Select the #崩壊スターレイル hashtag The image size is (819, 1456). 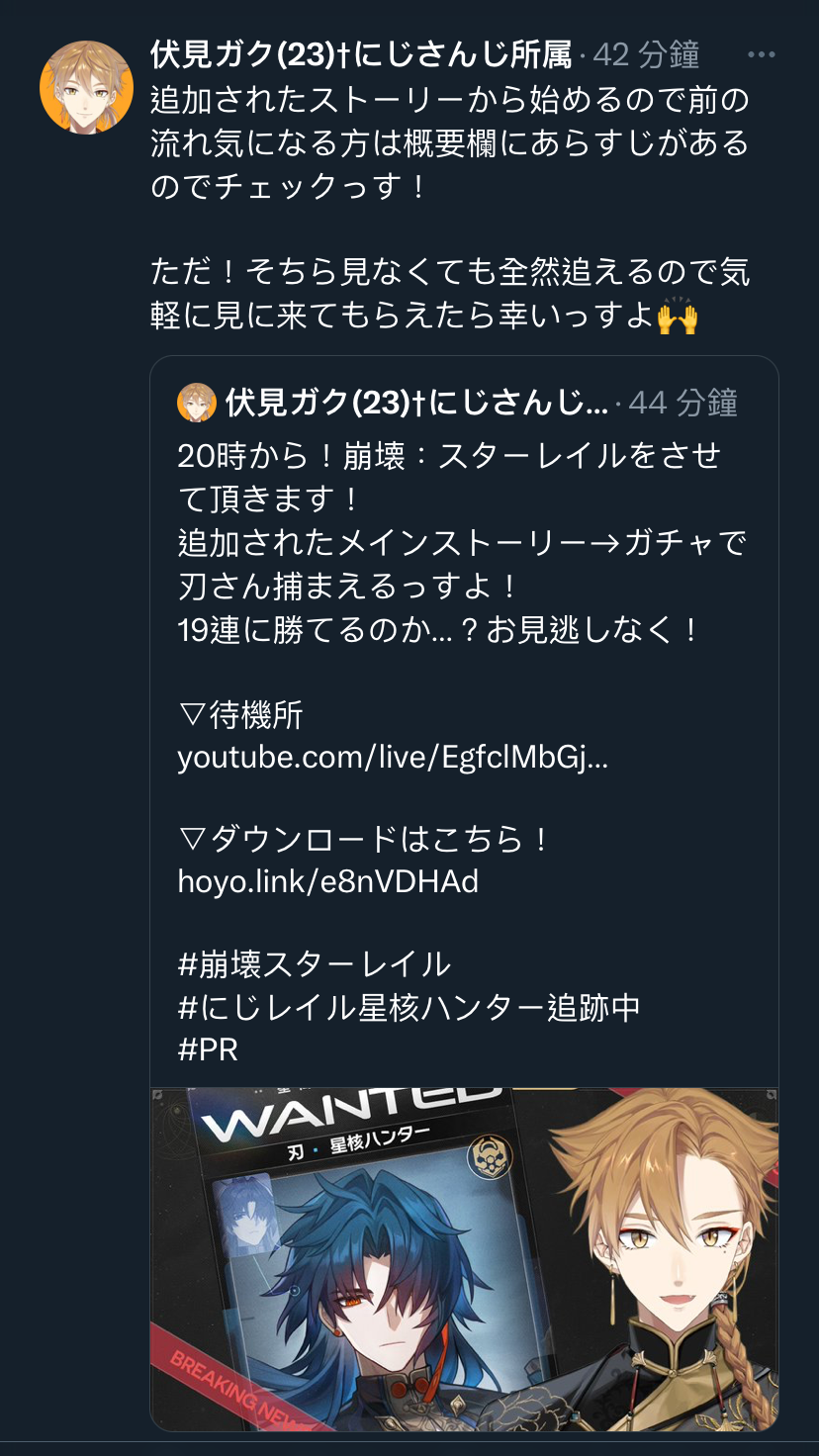pos(314,963)
